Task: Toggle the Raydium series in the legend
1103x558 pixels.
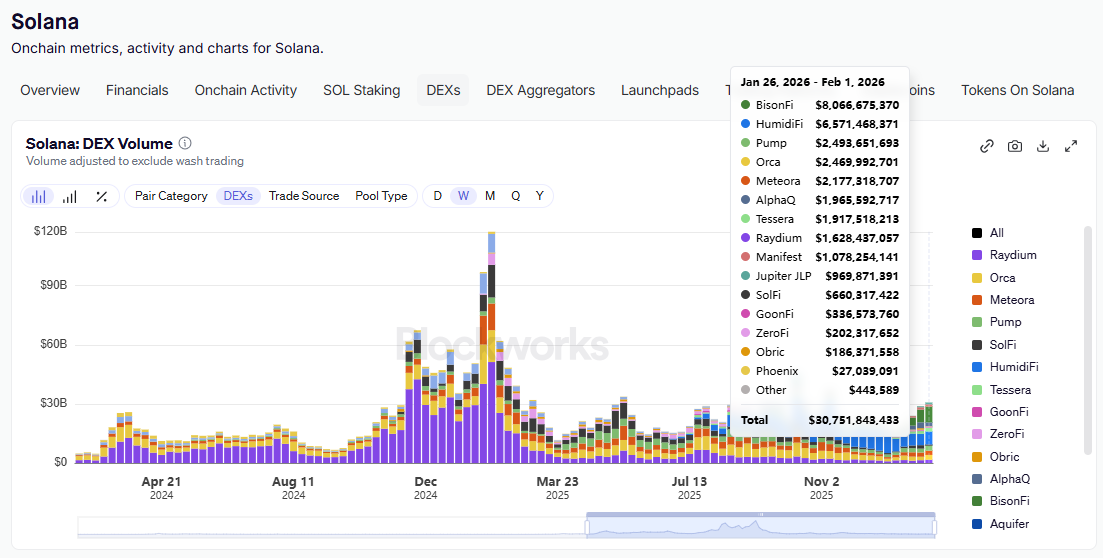Action: pos(1012,255)
